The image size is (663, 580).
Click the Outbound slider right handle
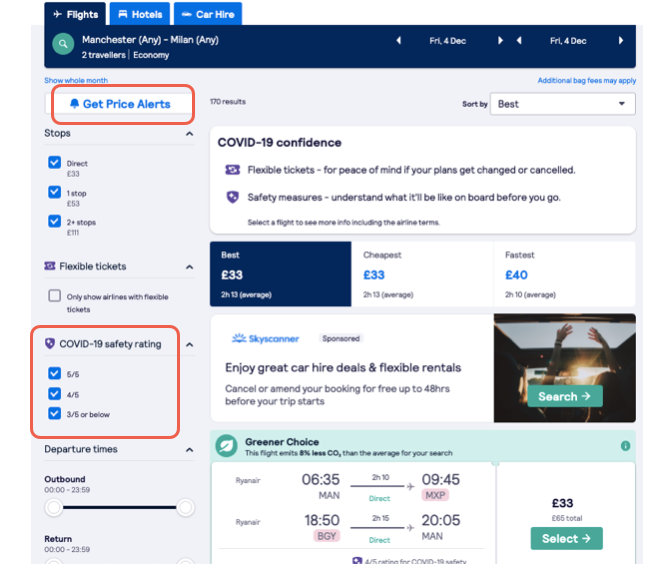tap(186, 507)
